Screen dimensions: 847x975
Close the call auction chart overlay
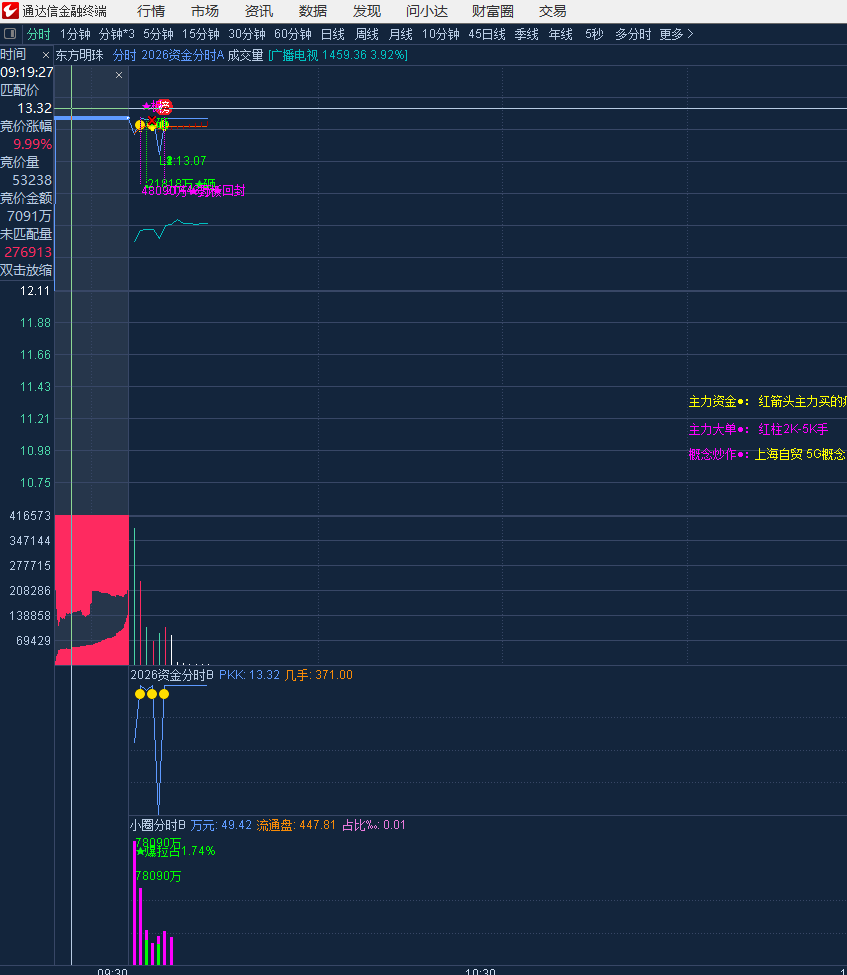[x=119, y=75]
